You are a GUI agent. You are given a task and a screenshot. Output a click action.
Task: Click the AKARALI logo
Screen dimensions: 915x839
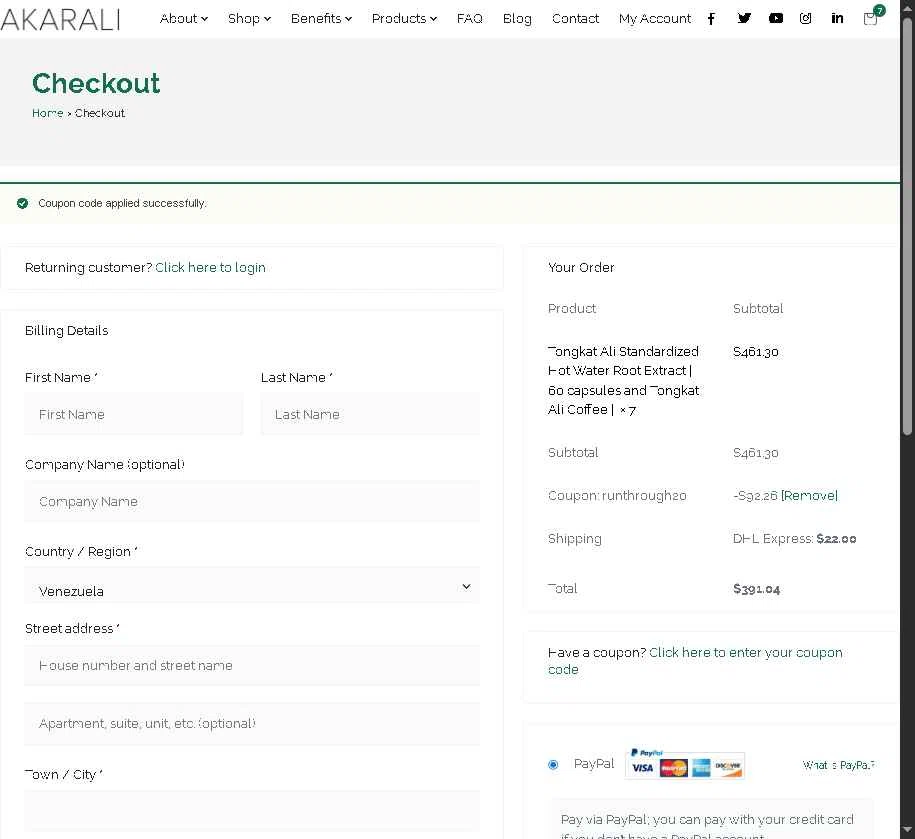(60, 19)
